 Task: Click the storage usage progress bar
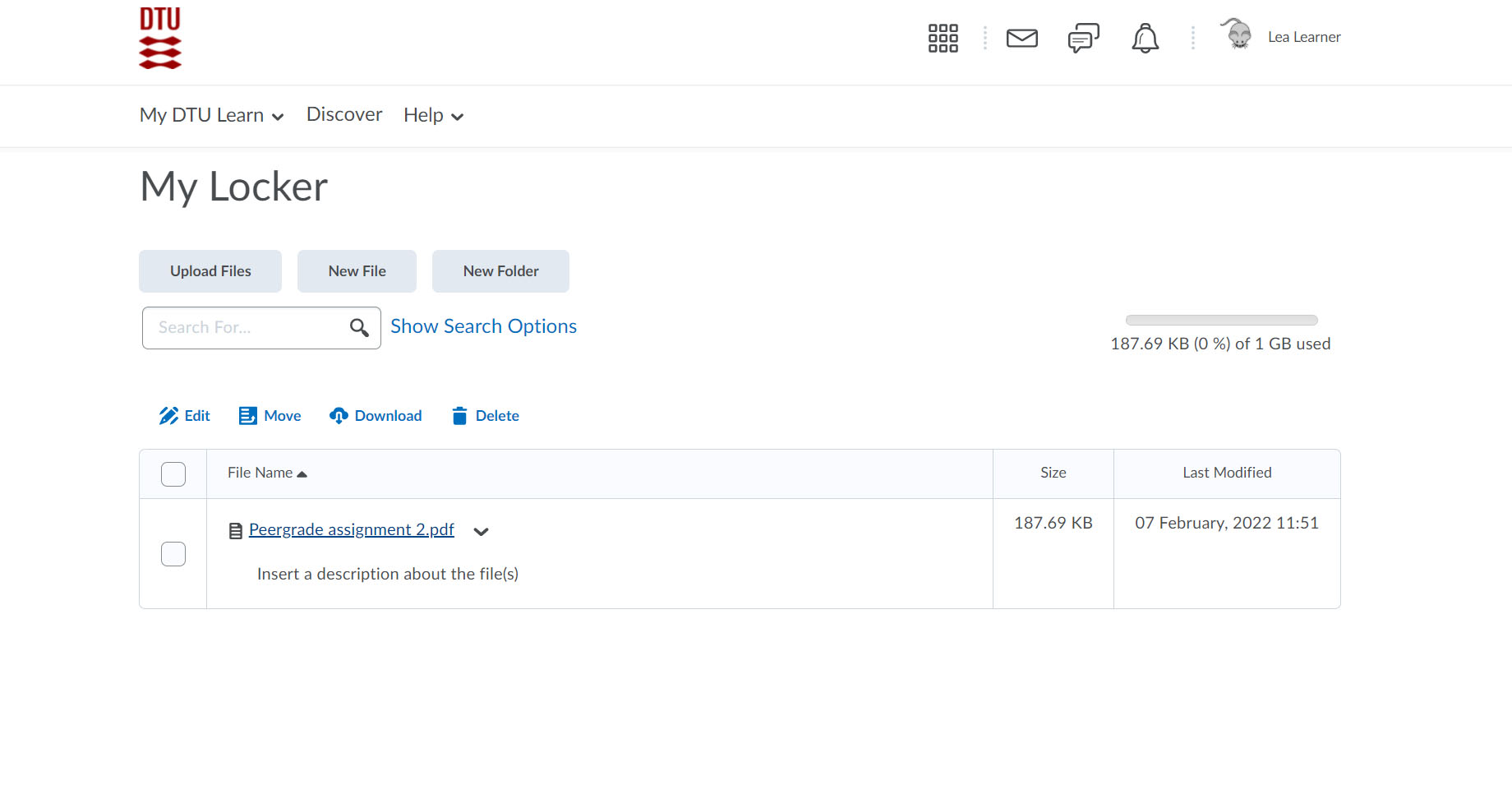pyautogui.click(x=1221, y=321)
